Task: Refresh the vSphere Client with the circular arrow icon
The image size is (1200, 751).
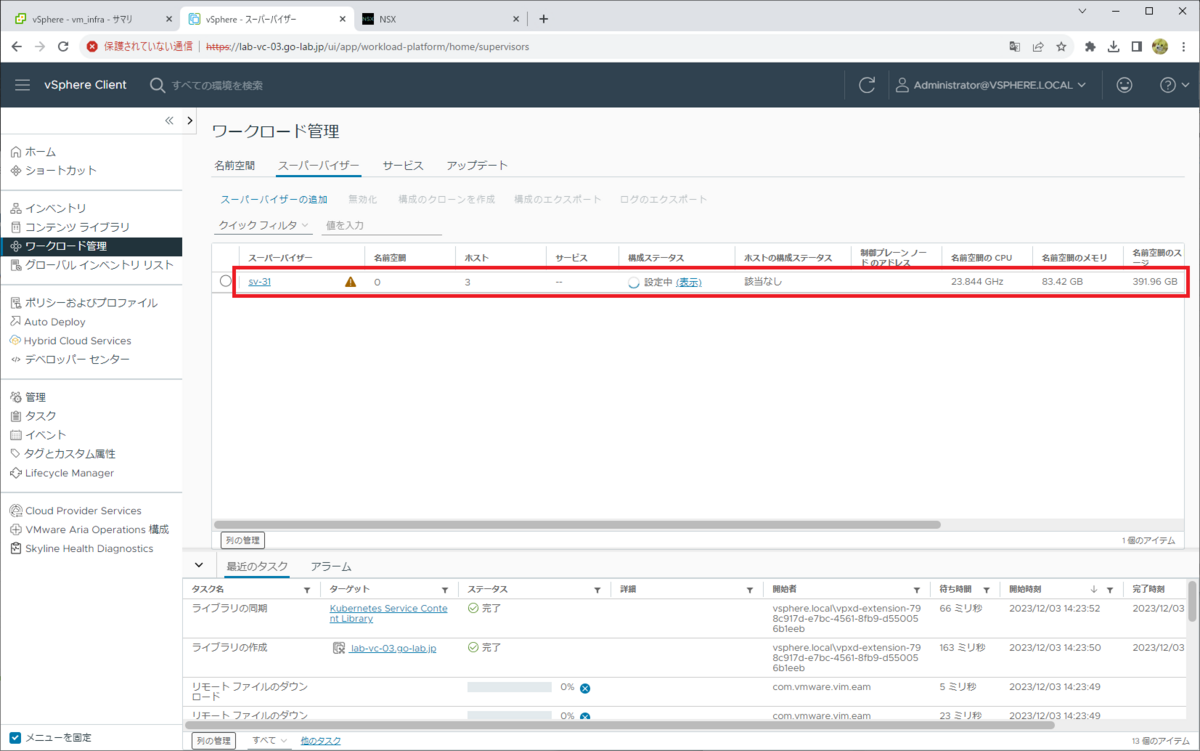Action: pos(867,85)
